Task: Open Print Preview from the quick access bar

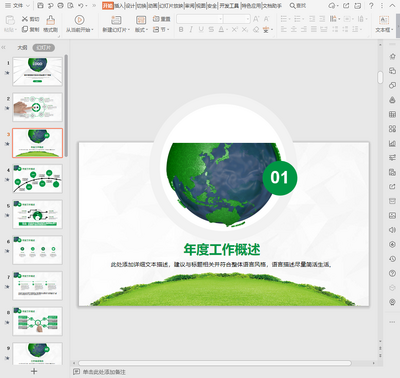Action: 70,6
